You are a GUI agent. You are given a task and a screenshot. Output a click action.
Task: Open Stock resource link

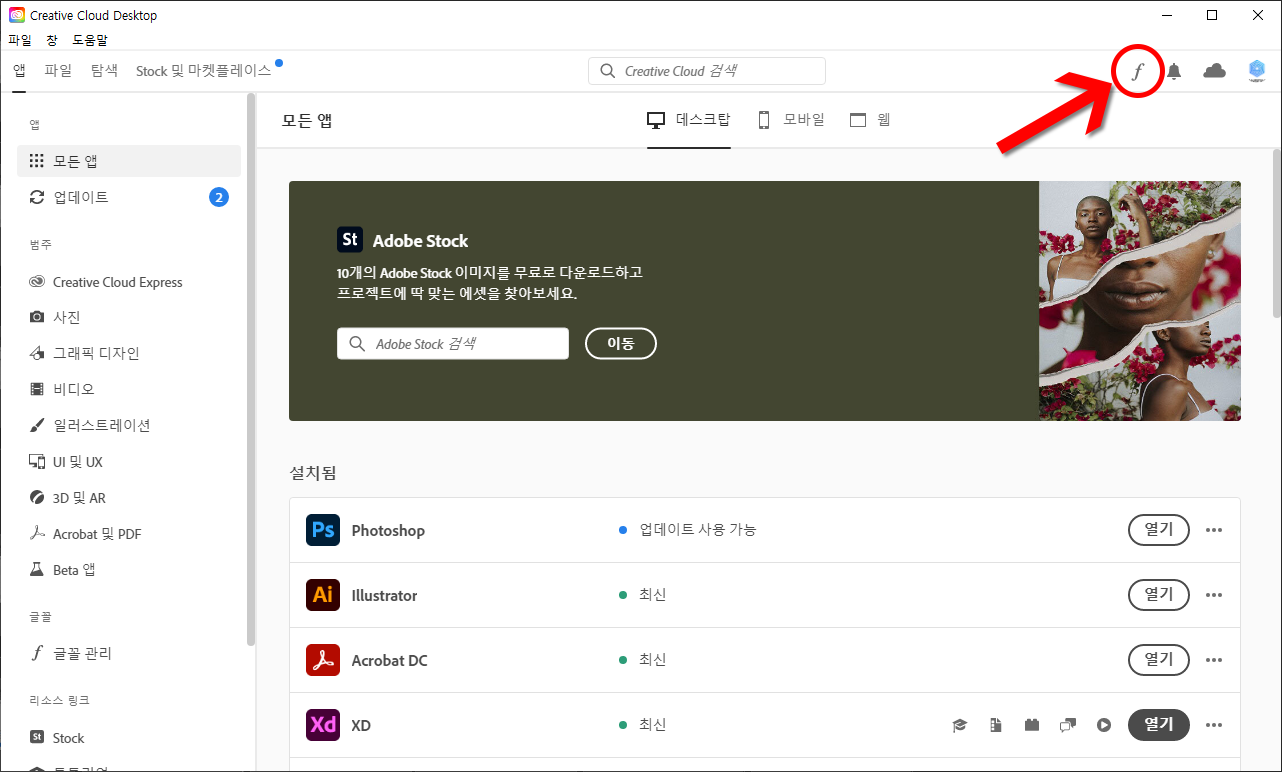click(129, 738)
